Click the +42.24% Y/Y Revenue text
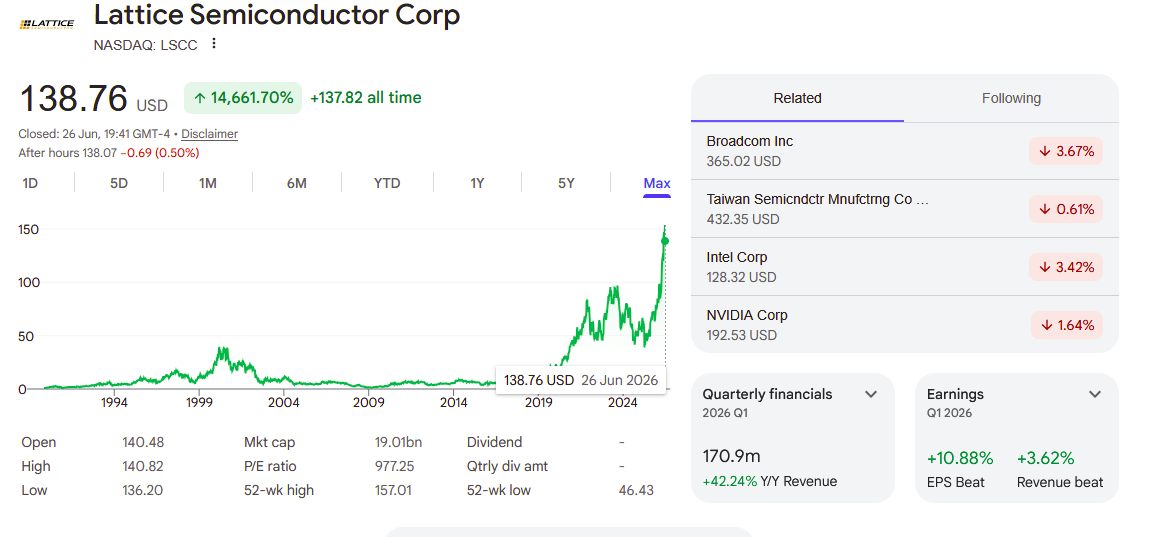Viewport: 1170px width, 537px height. tap(770, 481)
